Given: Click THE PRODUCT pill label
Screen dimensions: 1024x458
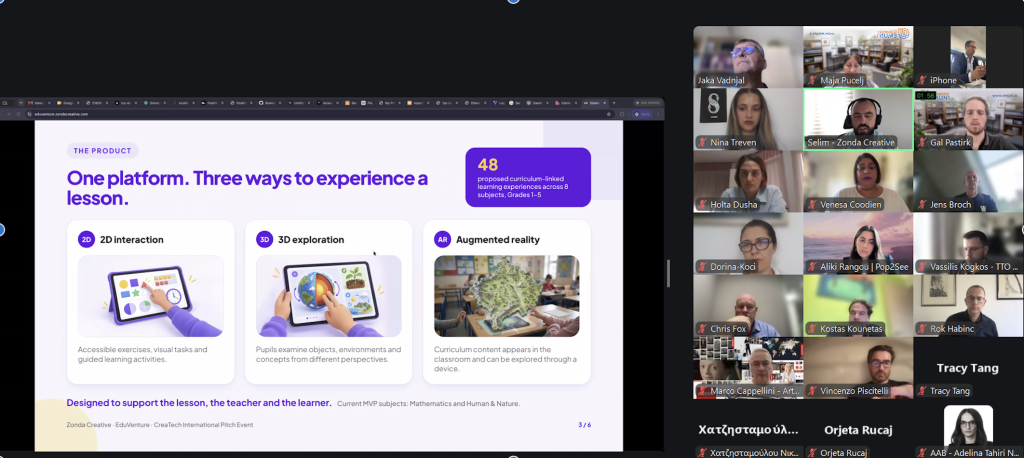Looking at the screenshot, I should tap(103, 151).
